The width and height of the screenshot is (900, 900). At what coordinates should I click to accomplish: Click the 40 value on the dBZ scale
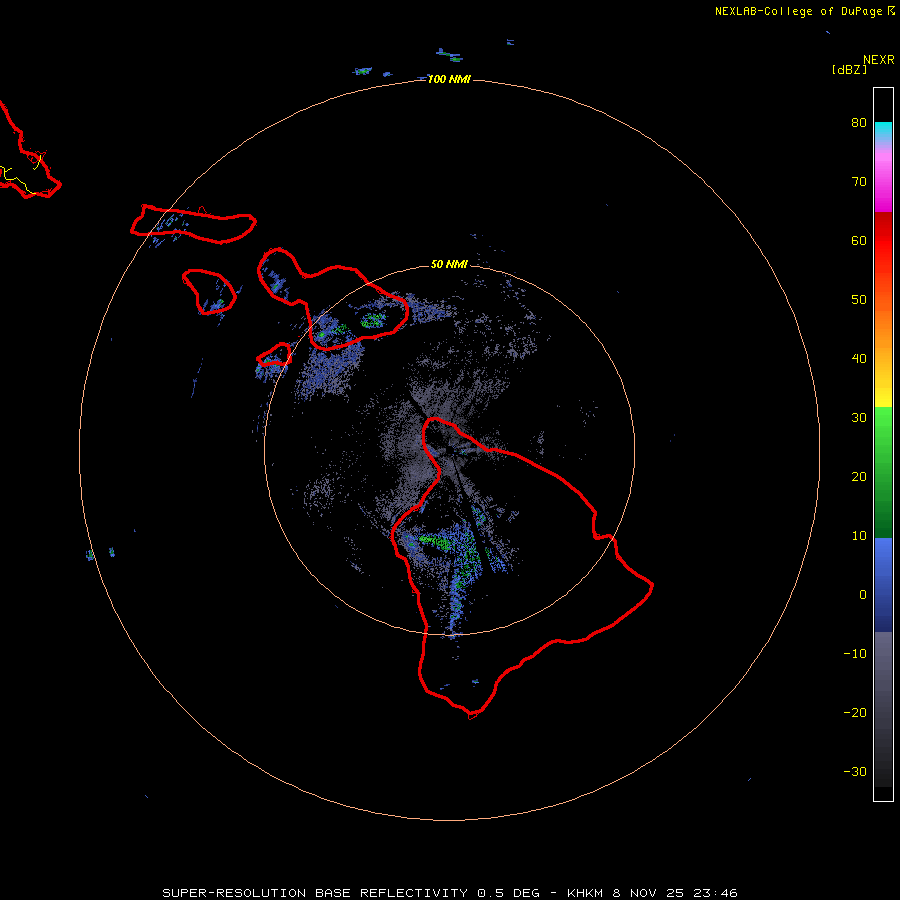click(859, 359)
